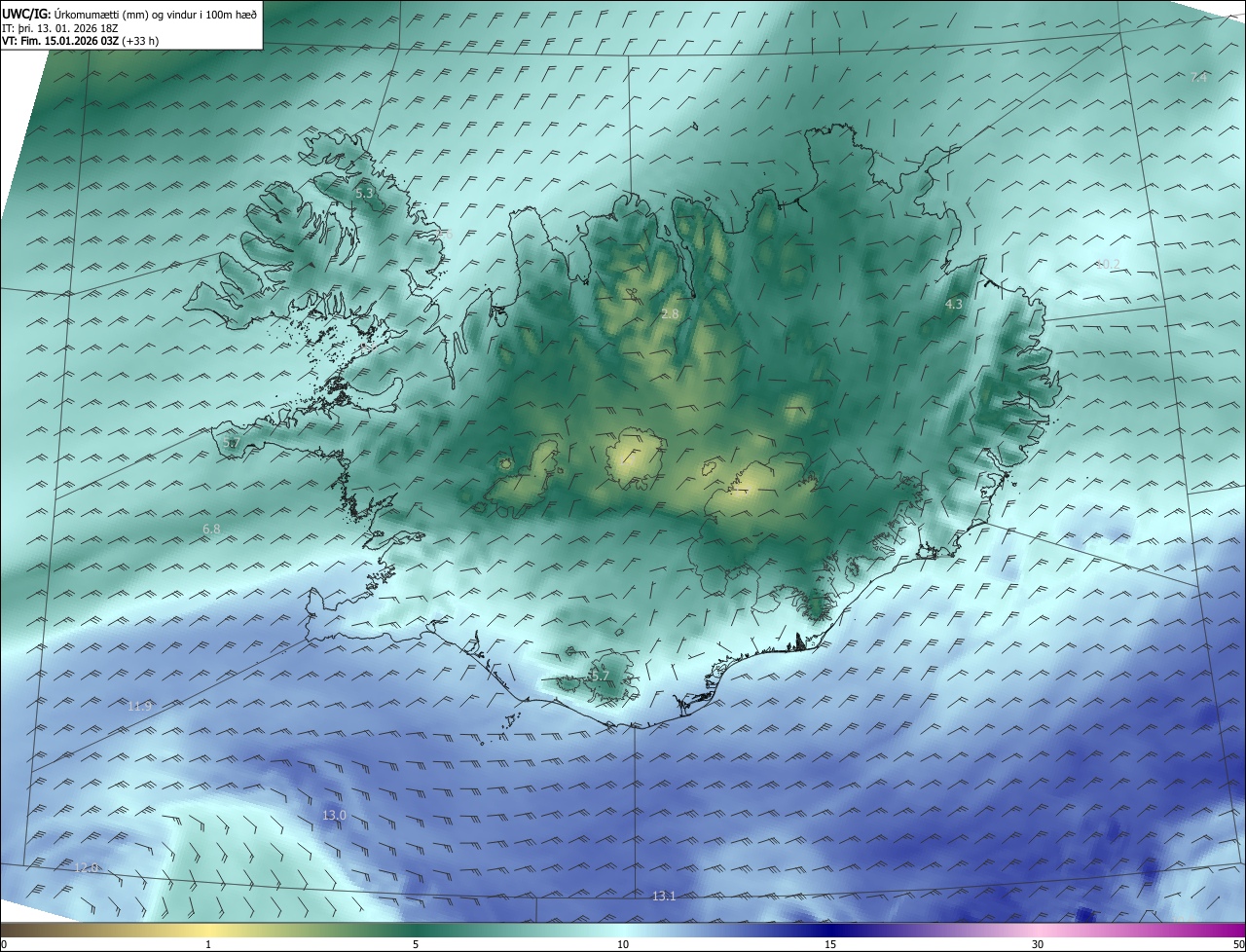Click the 0 tick on the color scale
This screenshot has width=1246, height=952.
click(4, 944)
